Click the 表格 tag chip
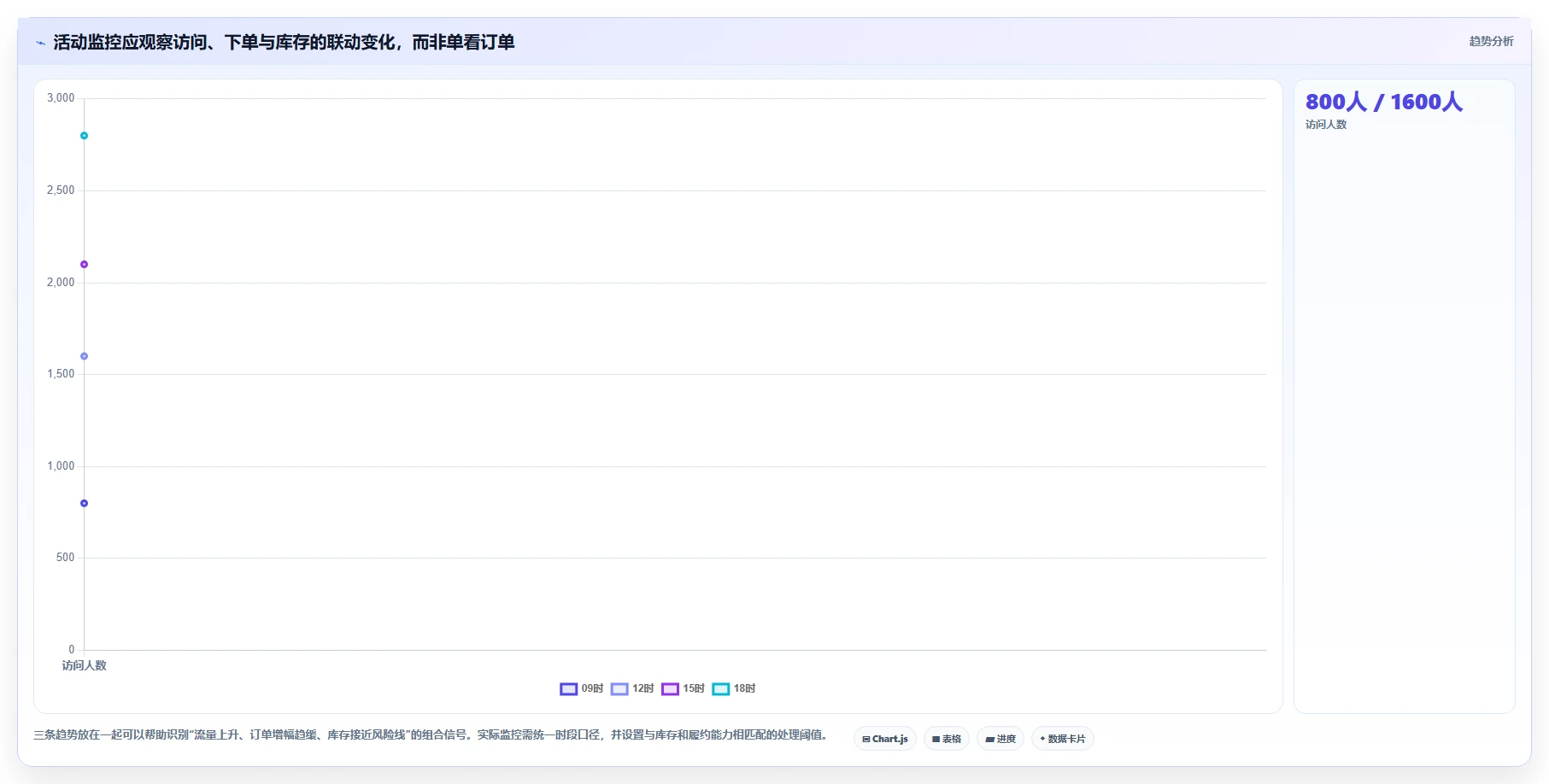The height and width of the screenshot is (784, 1549). 947,739
